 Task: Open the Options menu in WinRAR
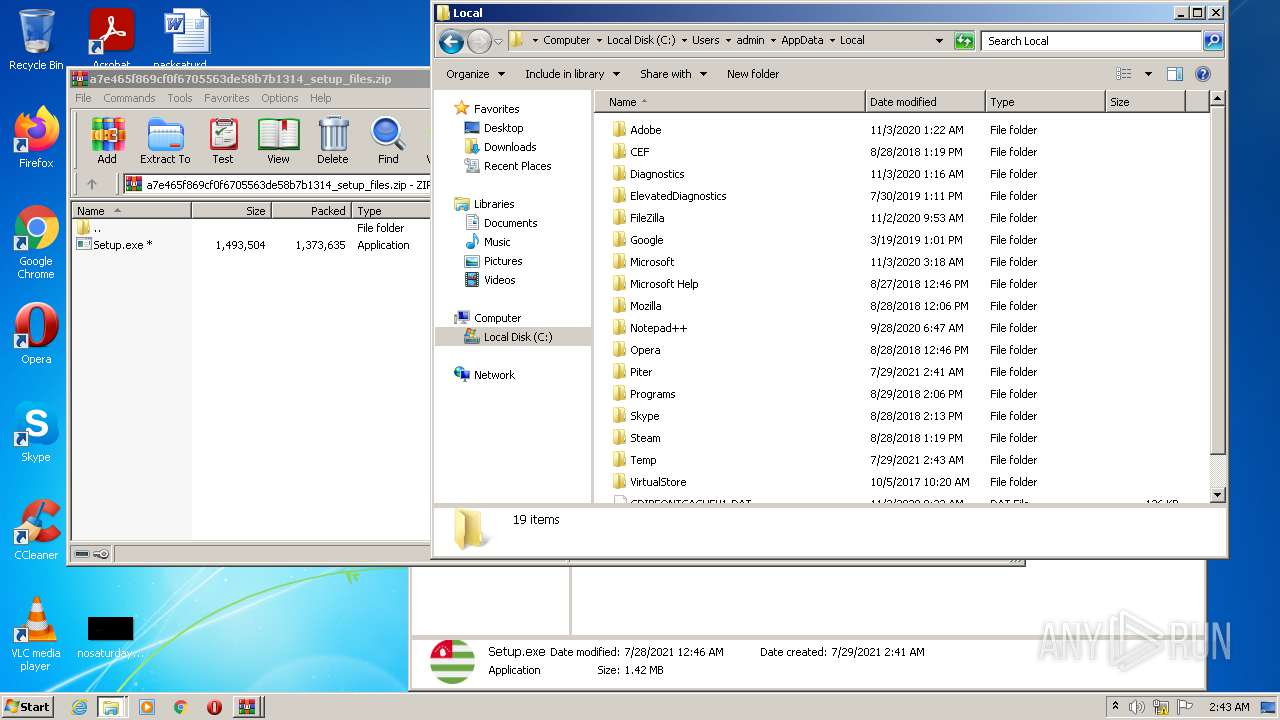280,98
